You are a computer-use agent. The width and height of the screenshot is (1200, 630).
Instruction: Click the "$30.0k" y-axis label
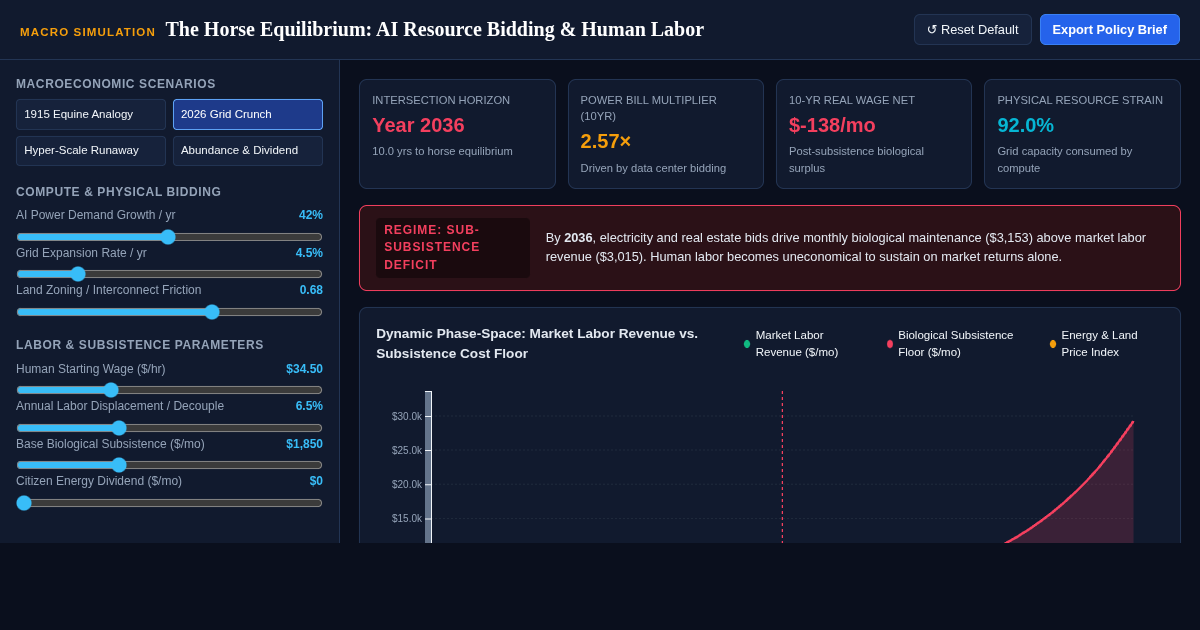point(407,416)
